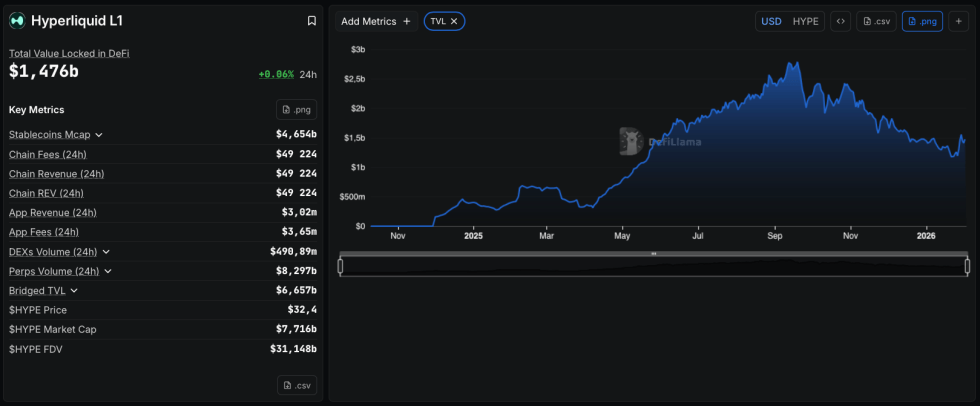Open the embed code icon button
The width and height of the screenshot is (980, 406).
840,21
